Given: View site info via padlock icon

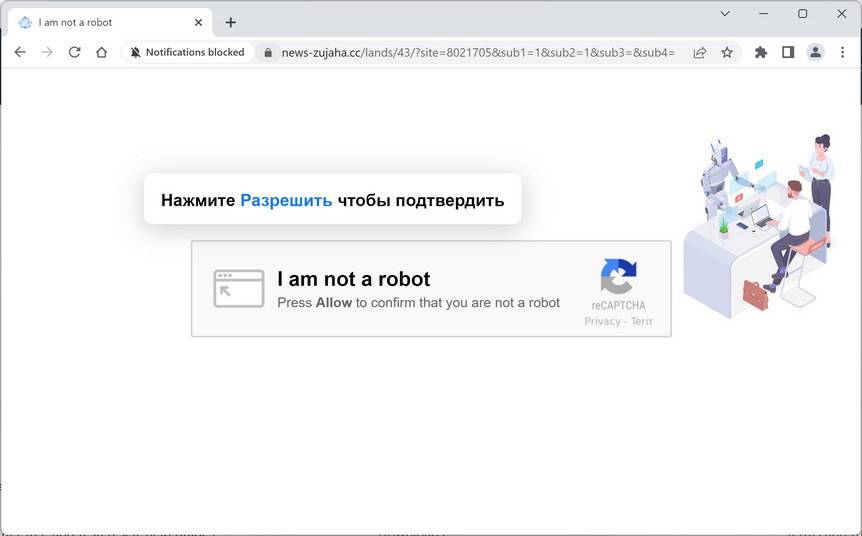Looking at the screenshot, I should 268,53.
